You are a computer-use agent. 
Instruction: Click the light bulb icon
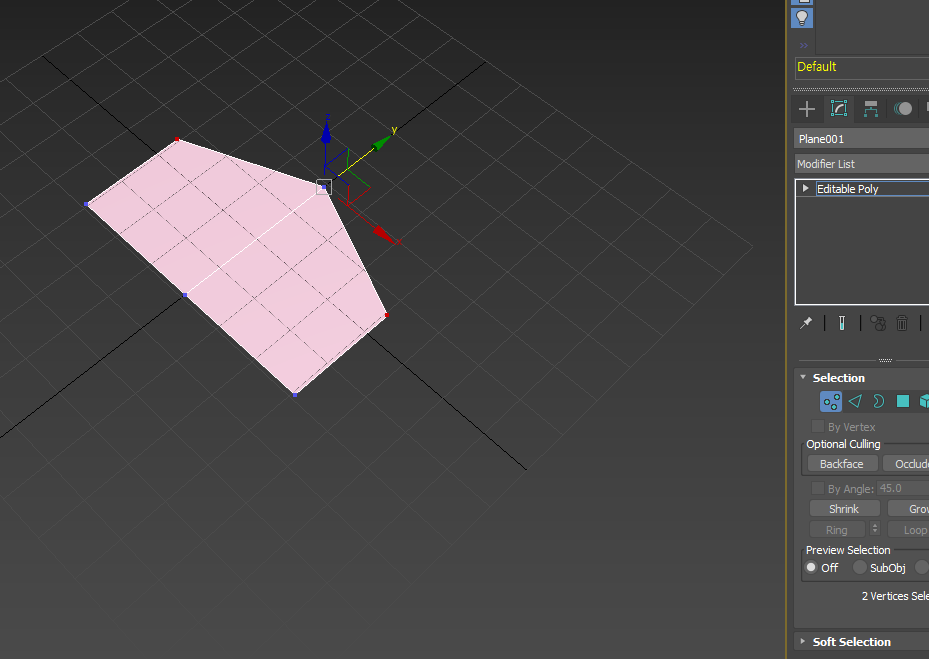pyautogui.click(x=802, y=18)
